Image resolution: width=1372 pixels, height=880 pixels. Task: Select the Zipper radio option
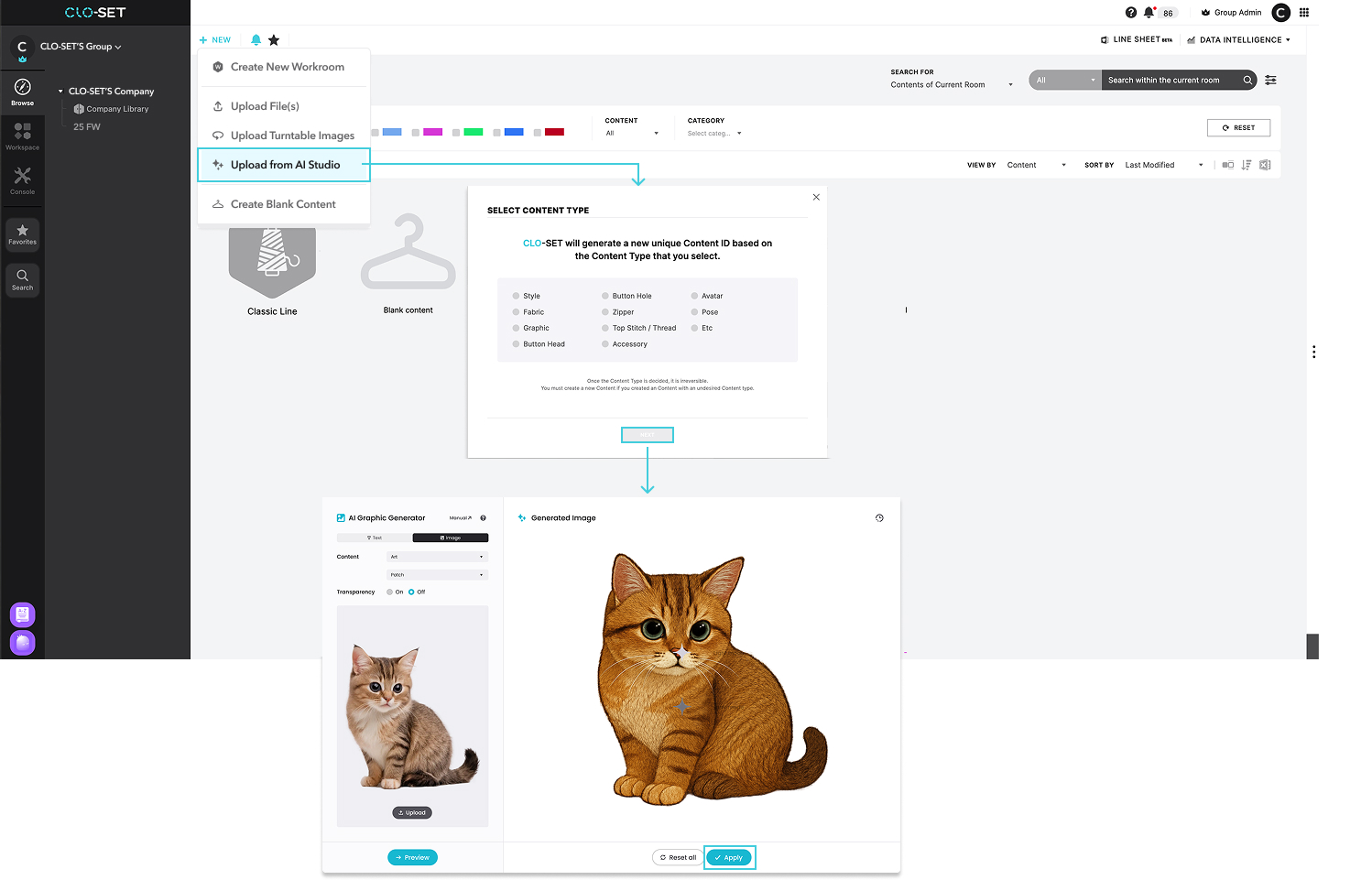pos(605,312)
